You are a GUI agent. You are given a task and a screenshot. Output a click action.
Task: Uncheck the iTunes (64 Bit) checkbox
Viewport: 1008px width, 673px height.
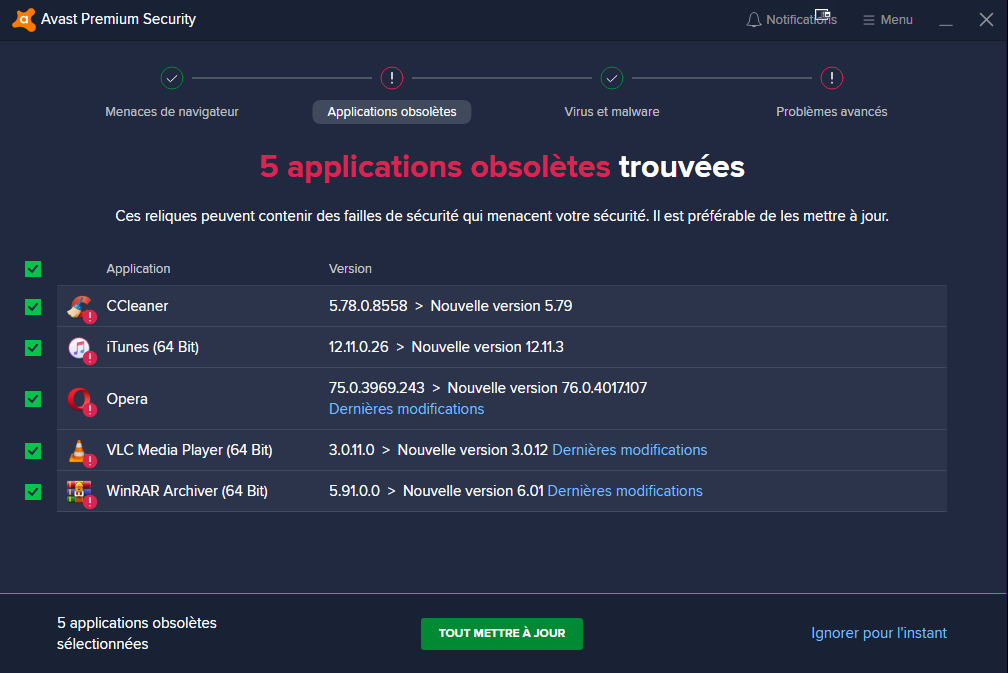(x=33, y=348)
